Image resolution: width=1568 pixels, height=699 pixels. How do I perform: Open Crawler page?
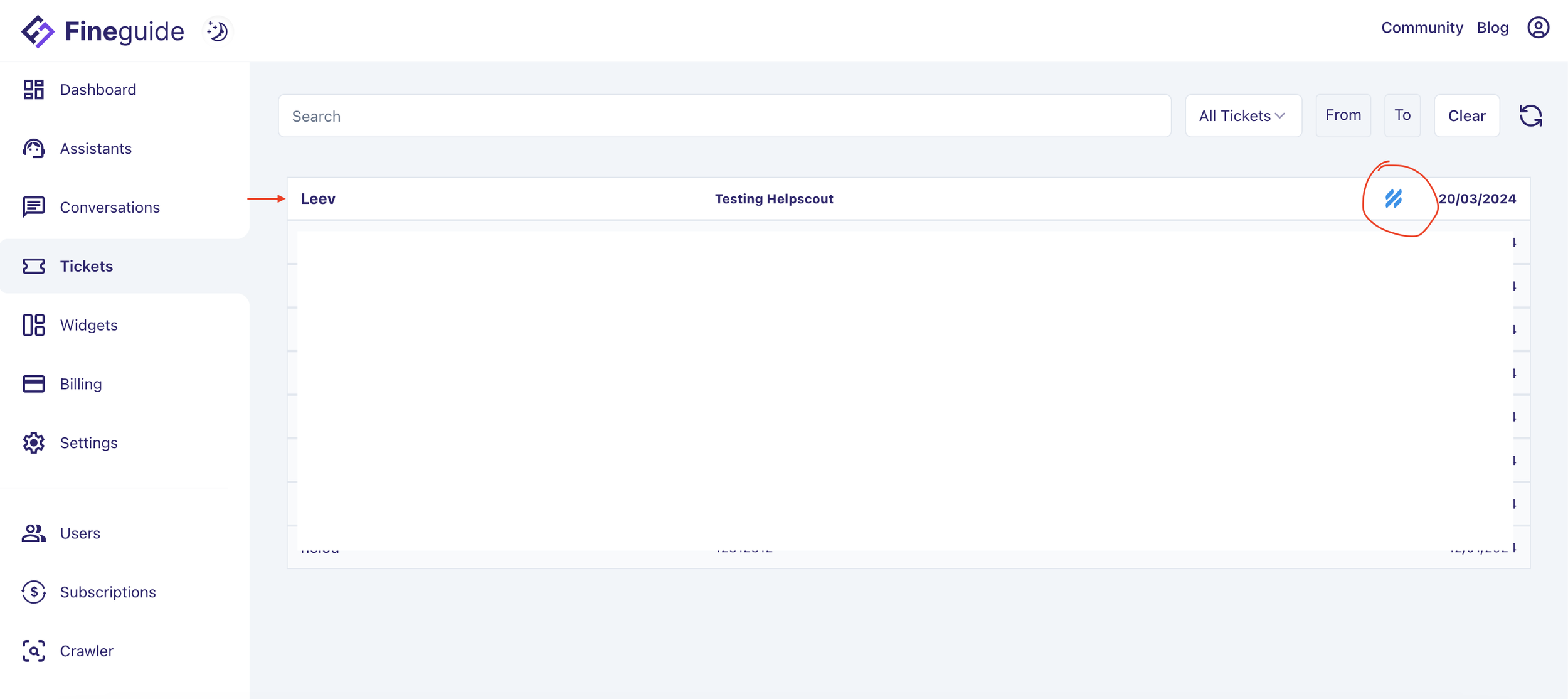click(x=86, y=651)
